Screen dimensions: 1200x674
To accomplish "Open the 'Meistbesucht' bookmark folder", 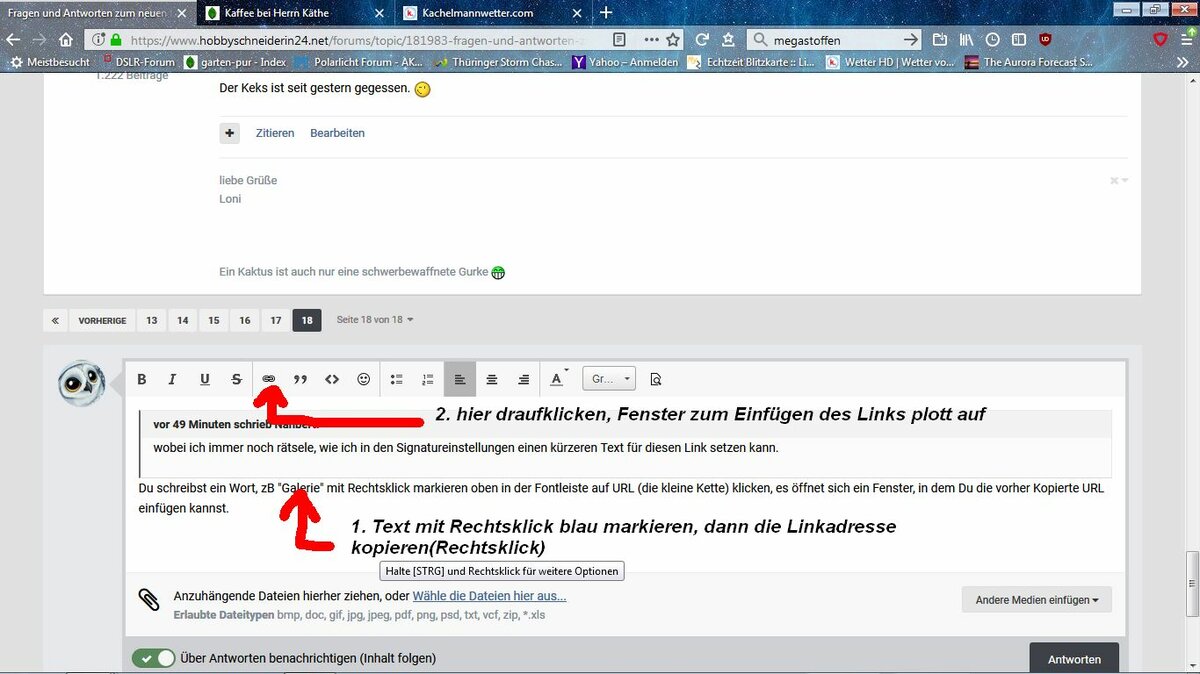I will coord(49,62).
